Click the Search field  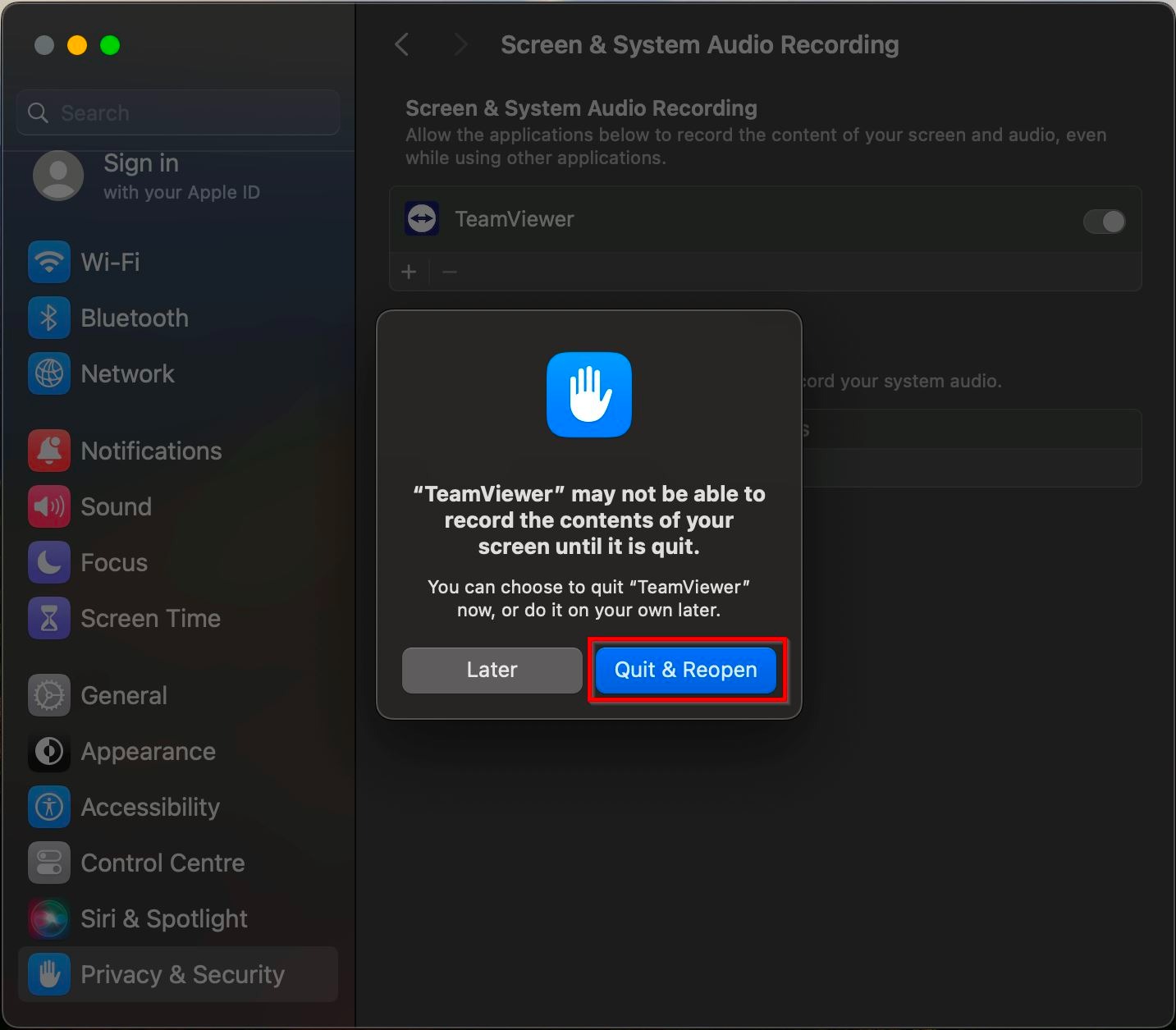click(178, 112)
